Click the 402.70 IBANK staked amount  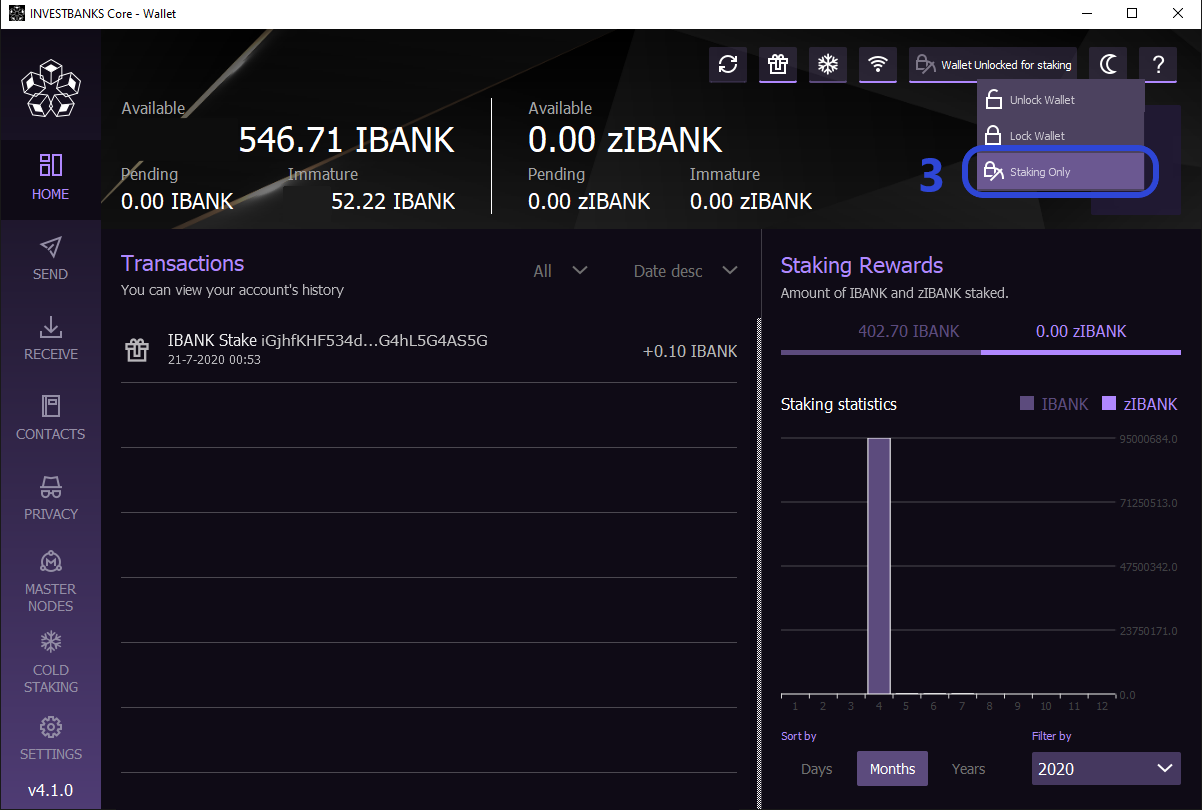[x=909, y=331]
